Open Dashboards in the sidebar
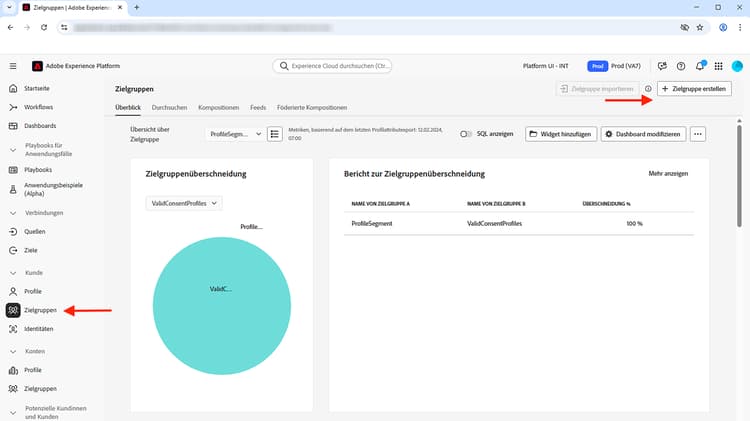 click(40, 126)
